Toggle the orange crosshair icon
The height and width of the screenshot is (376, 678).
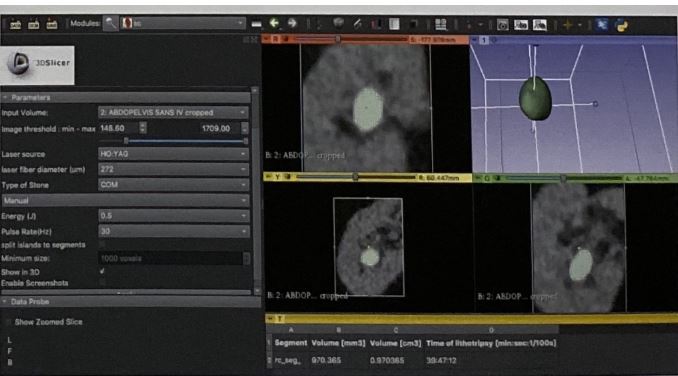click(x=567, y=25)
